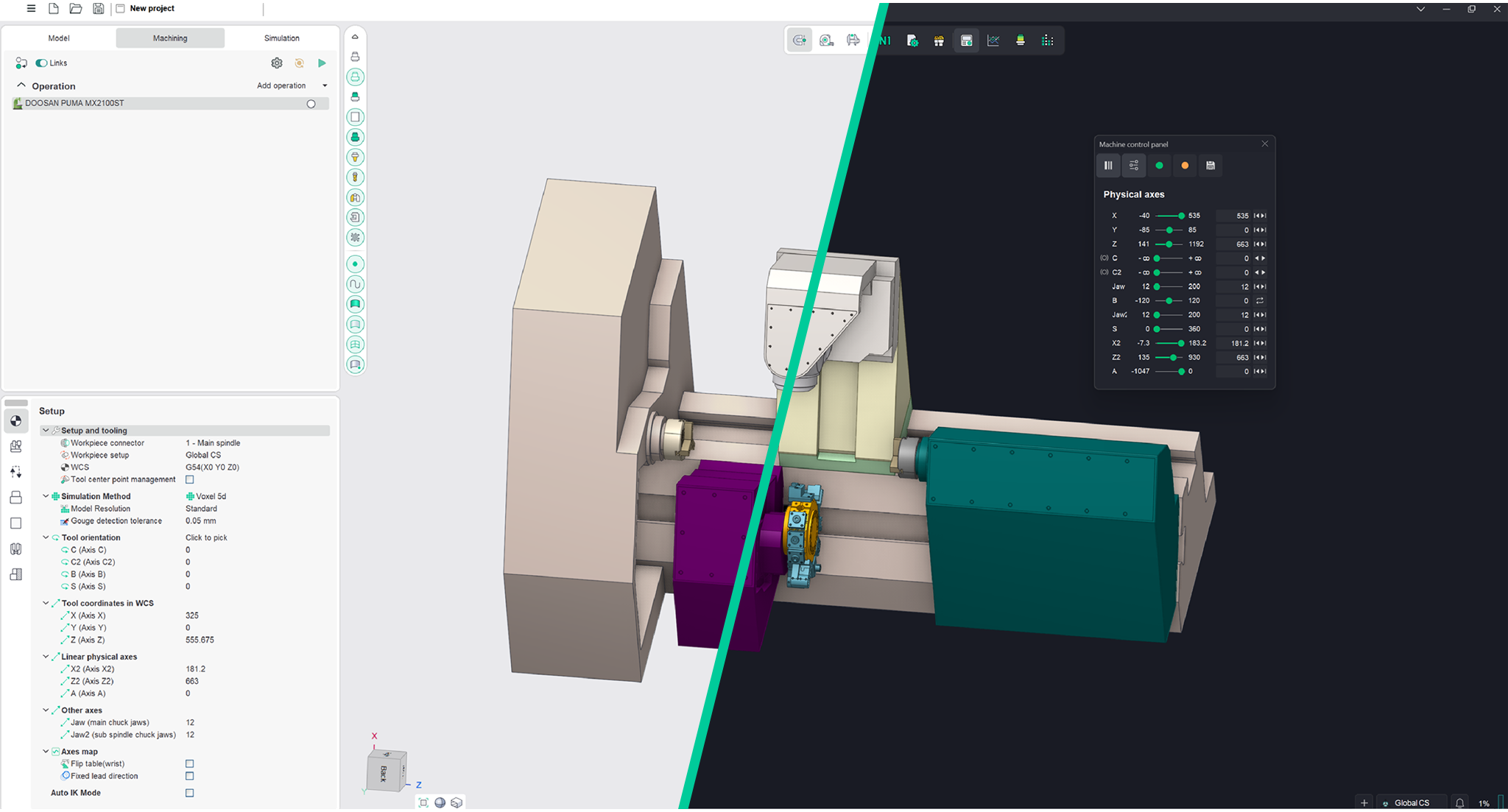Image resolution: width=1508 pixels, height=812 pixels.
Task: Click the 'Click to pick' tool orientation link
Action: coord(206,537)
